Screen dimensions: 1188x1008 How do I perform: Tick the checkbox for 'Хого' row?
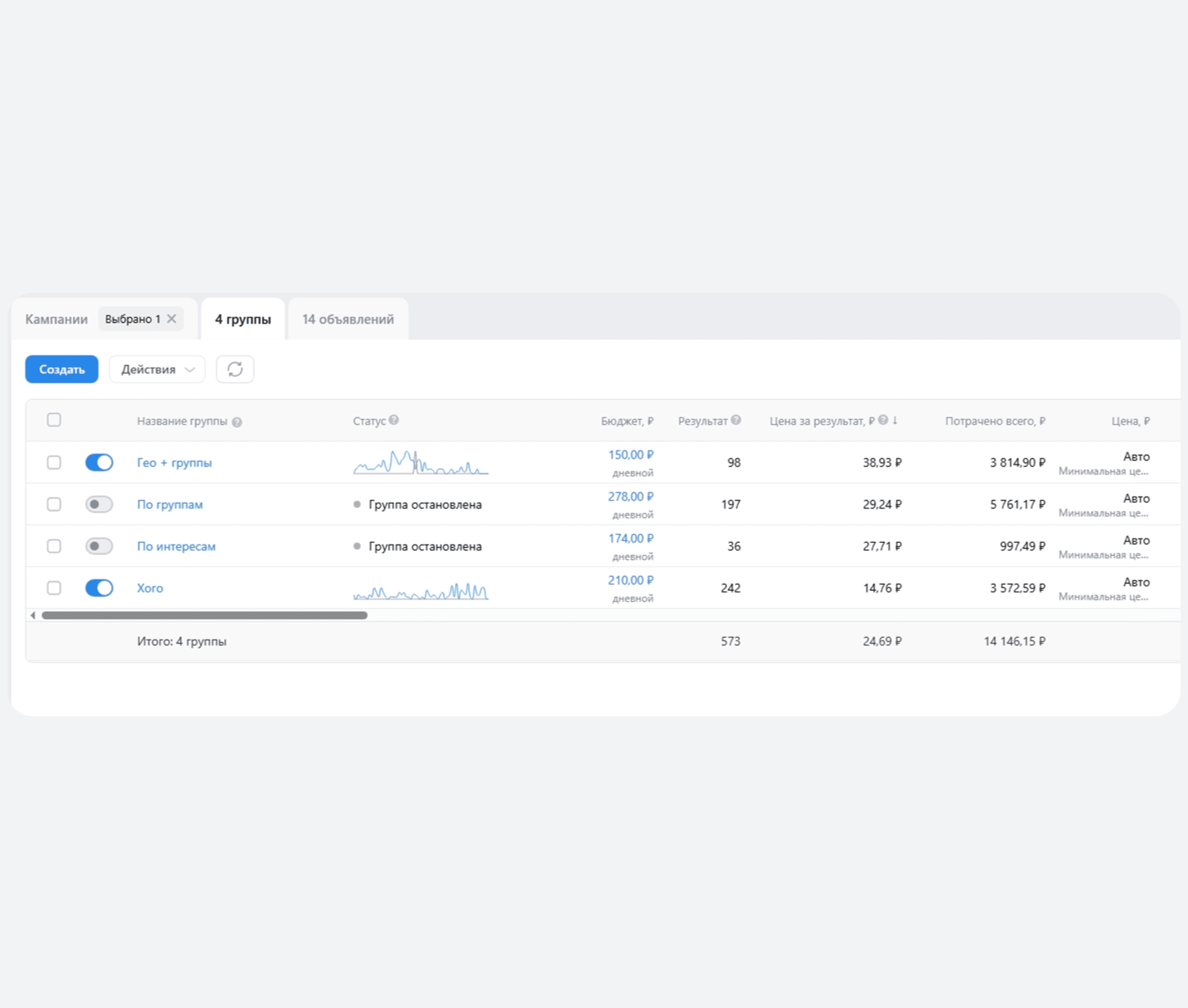54,587
